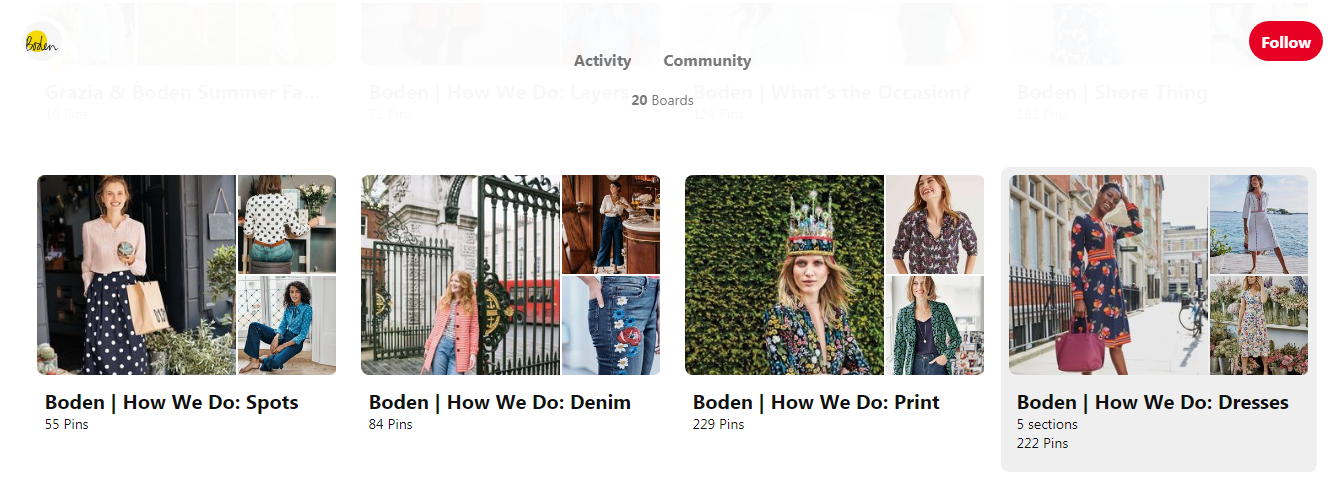Switch to the Activity tab
The width and height of the screenshot is (1331, 481).
pos(602,61)
